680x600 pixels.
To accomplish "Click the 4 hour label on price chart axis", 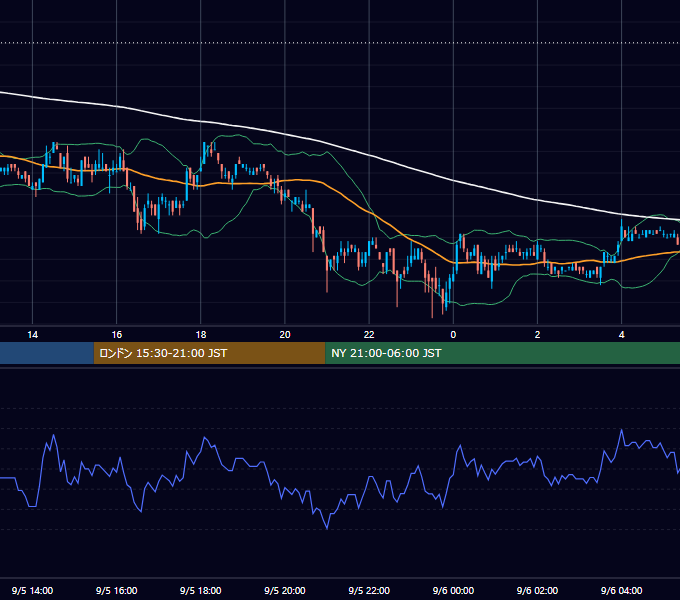I will [x=621, y=335].
